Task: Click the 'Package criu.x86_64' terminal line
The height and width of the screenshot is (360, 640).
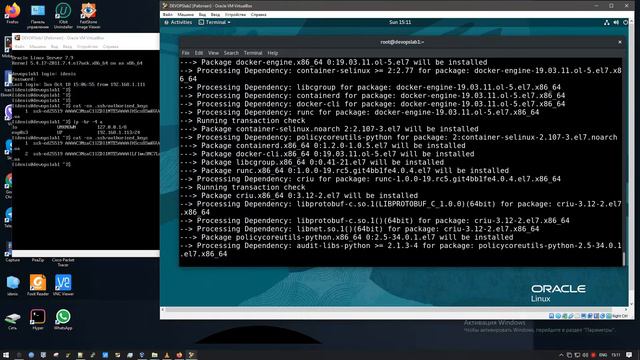Action: coord(299,196)
